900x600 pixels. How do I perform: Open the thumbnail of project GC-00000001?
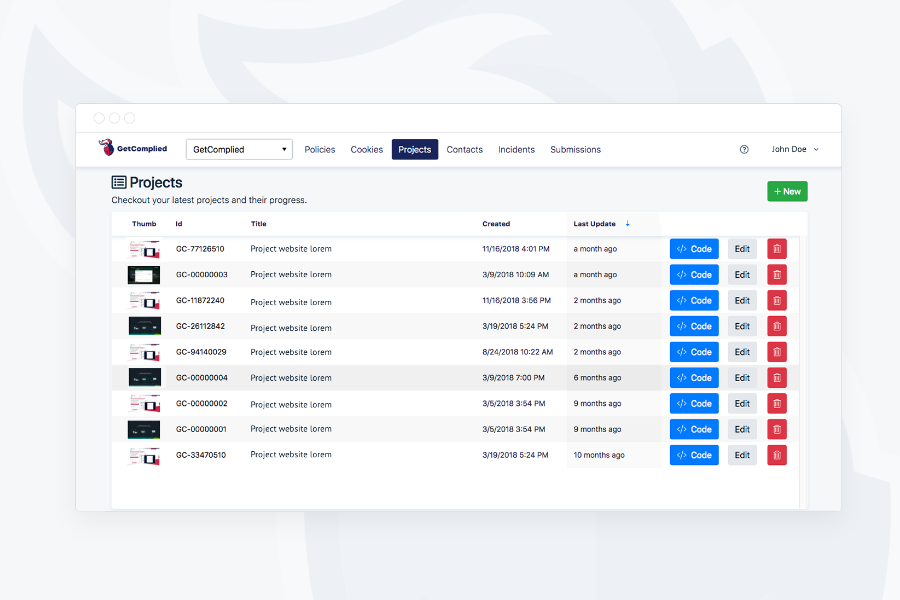[x=144, y=428]
